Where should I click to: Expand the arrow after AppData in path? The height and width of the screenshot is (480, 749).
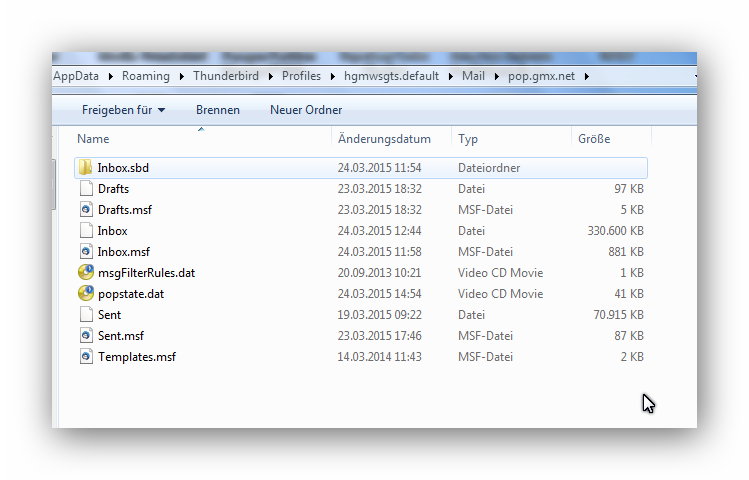point(111,76)
